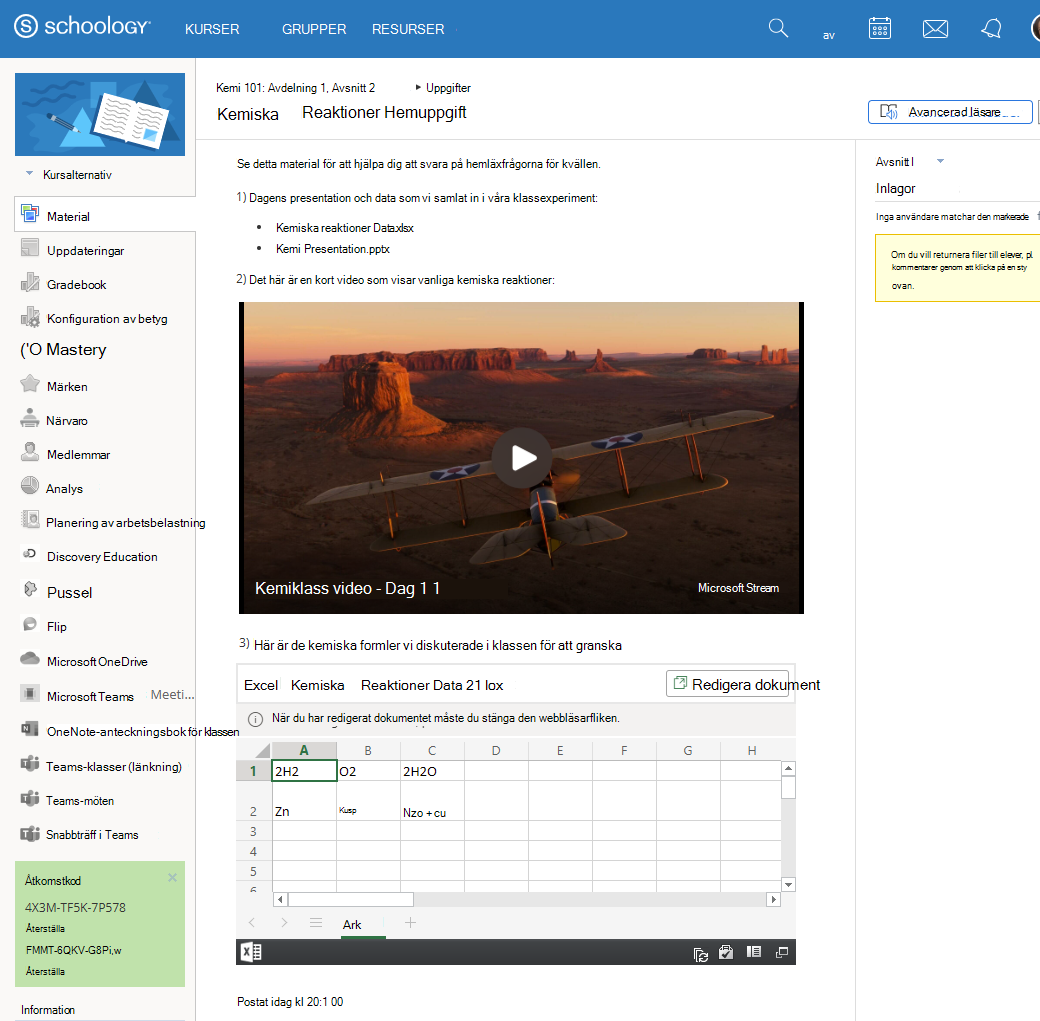
Task: Open Discovery Education app
Action: click(102, 557)
